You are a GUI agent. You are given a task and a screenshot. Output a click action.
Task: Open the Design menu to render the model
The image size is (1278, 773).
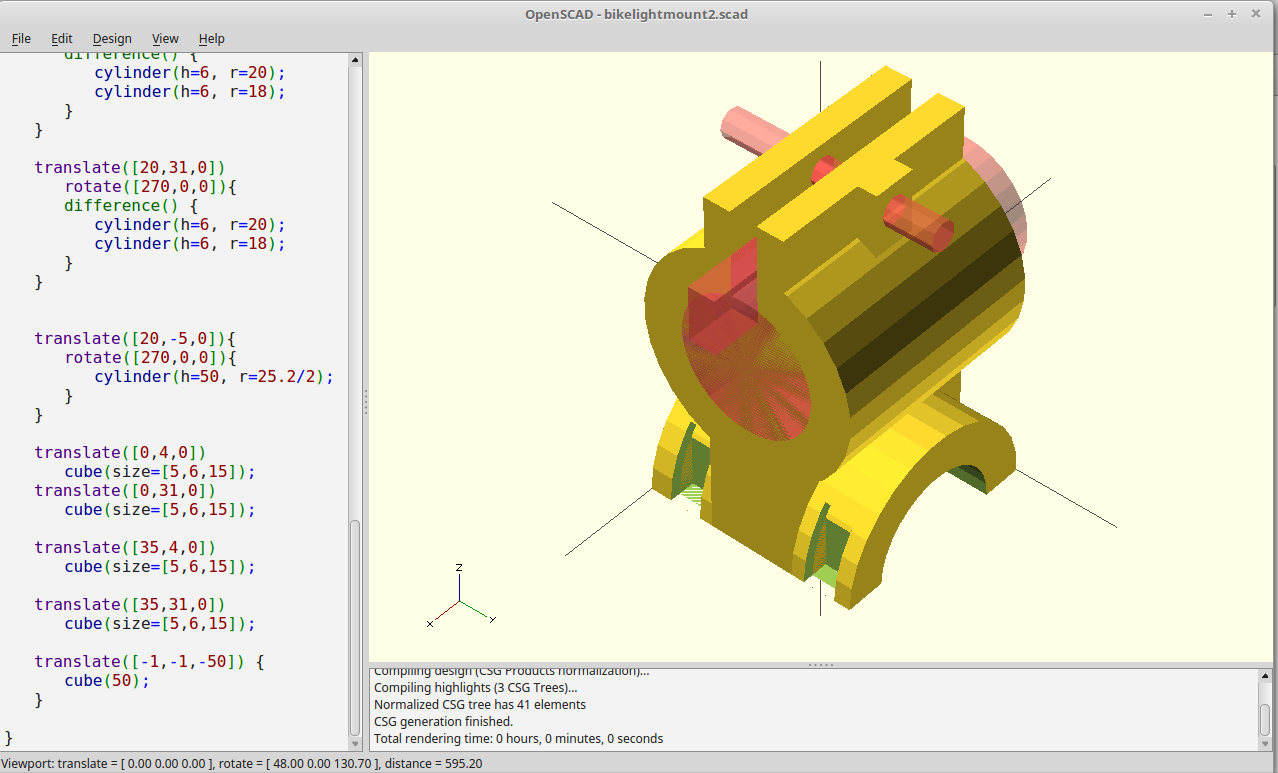tap(112, 39)
